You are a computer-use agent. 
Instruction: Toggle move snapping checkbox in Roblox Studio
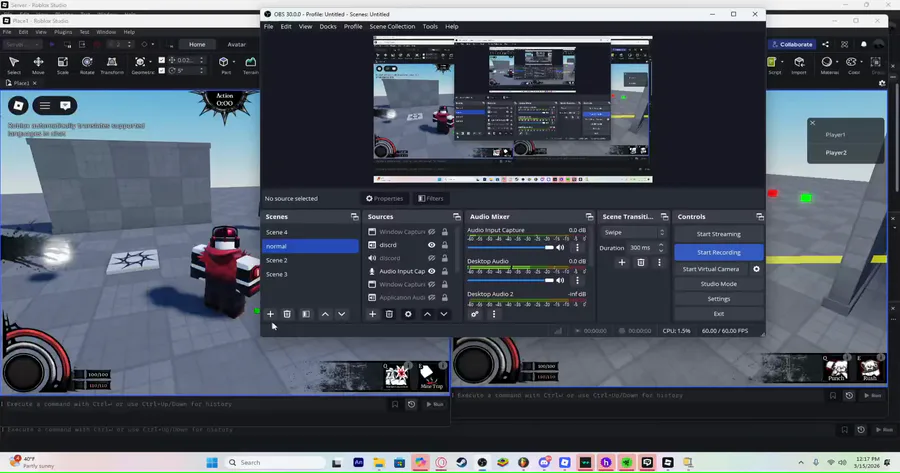162,60
